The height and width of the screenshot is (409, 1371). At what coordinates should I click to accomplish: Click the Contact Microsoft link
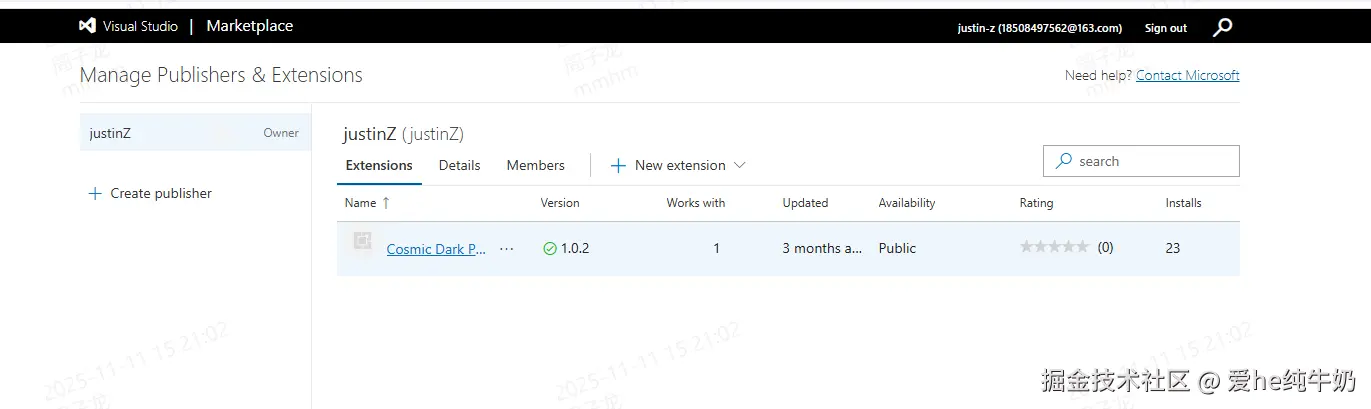click(x=1187, y=76)
